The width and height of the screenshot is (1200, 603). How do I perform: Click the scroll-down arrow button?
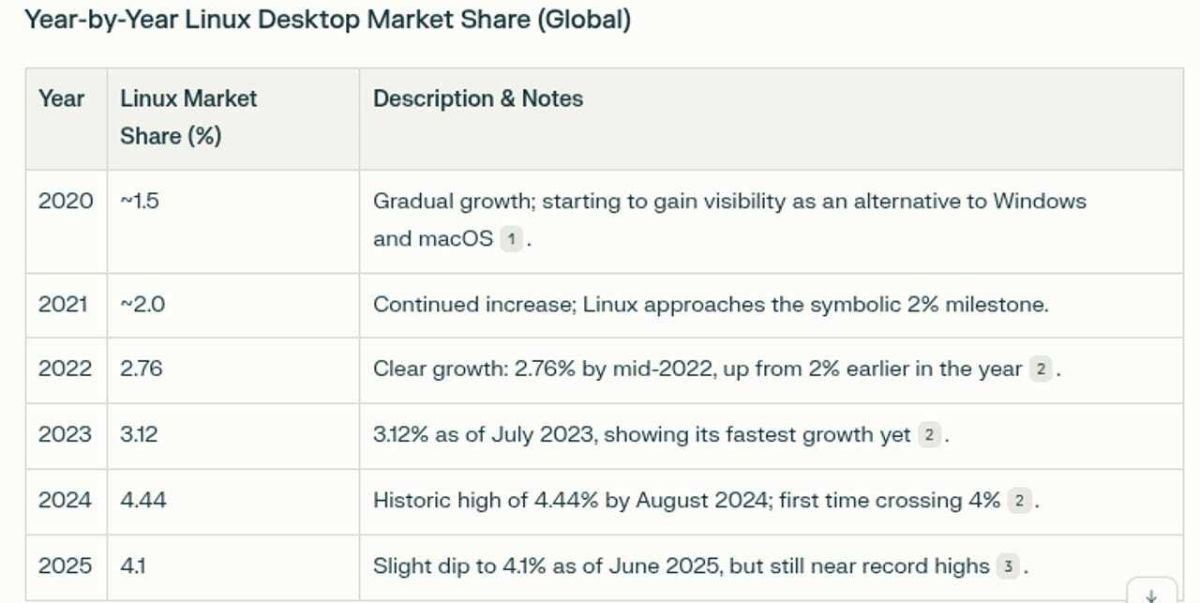[1151, 594]
